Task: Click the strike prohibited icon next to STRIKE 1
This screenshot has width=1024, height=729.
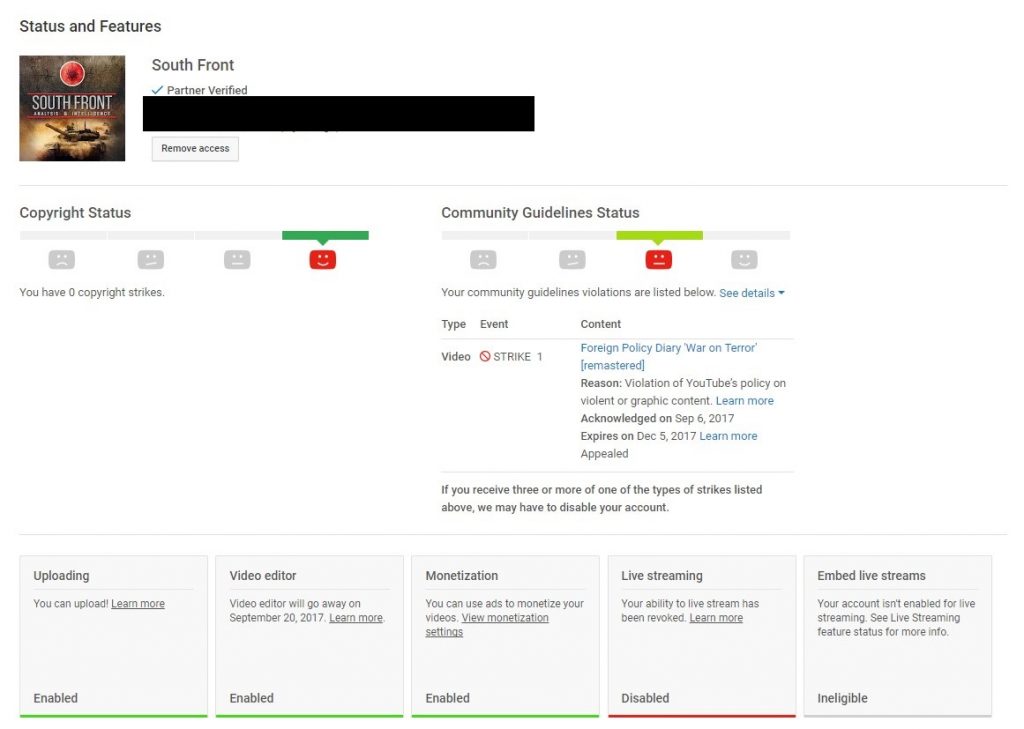Action: [x=485, y=357]
